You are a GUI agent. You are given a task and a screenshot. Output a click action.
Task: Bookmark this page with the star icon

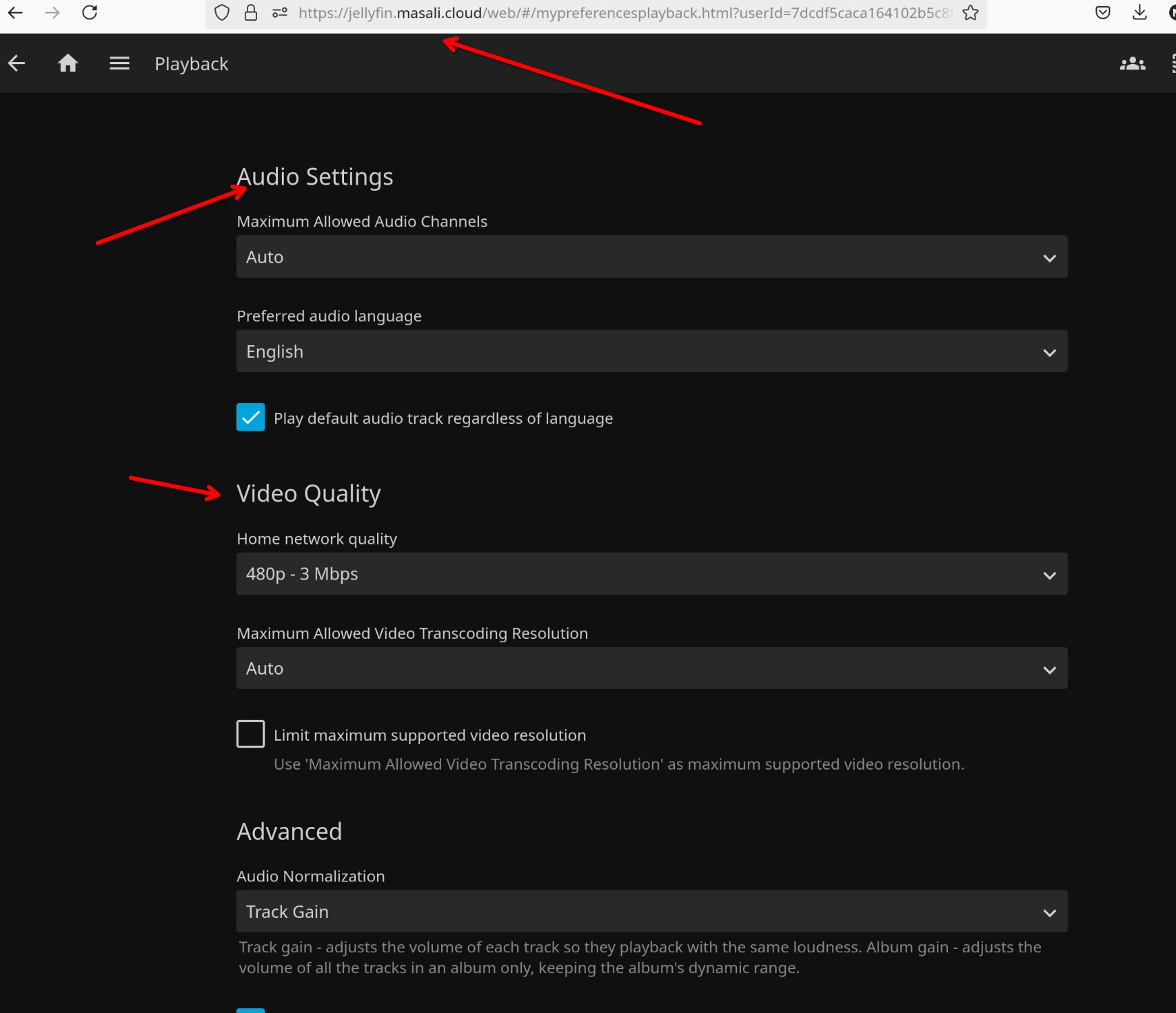[970, 12]
